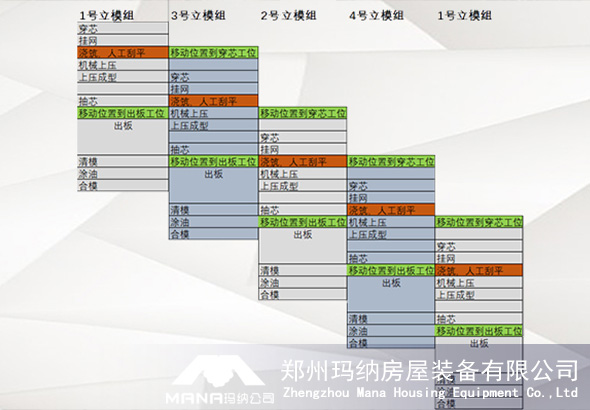The width and height of the screenshot is (590, 410).
Task: Click green 移动位置到穿芯工位 cell under 3号立模组
Action: [x=213, y=53]
